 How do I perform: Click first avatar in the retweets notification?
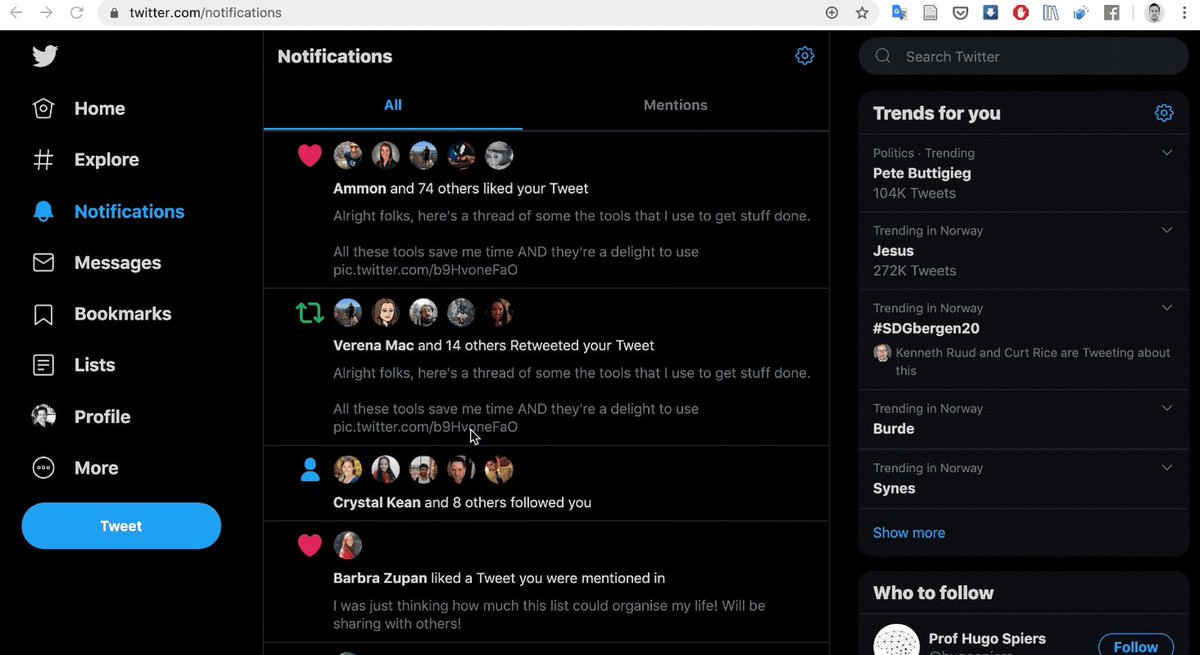click(347, 312)
